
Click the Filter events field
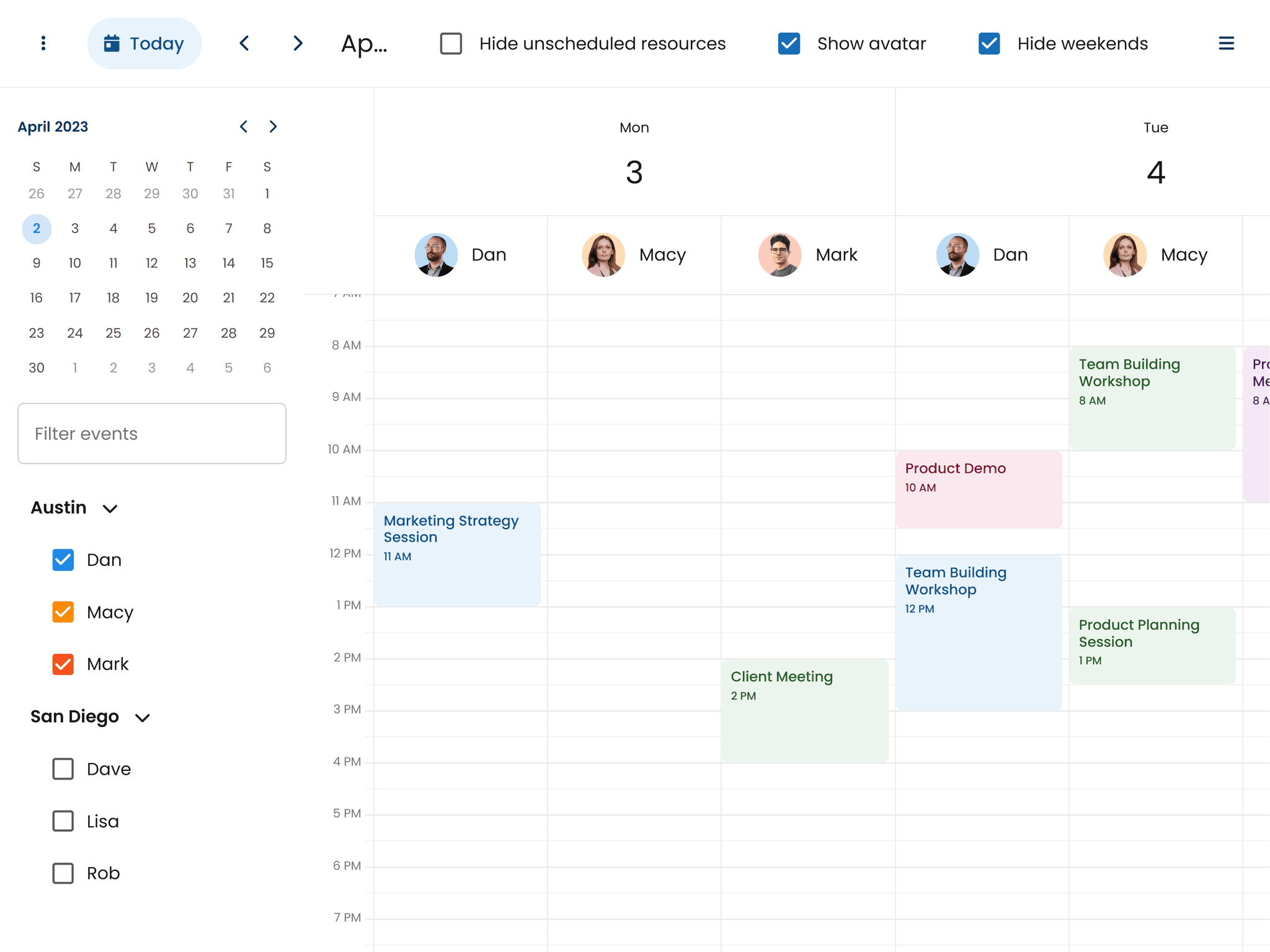(x=151, y=433)
